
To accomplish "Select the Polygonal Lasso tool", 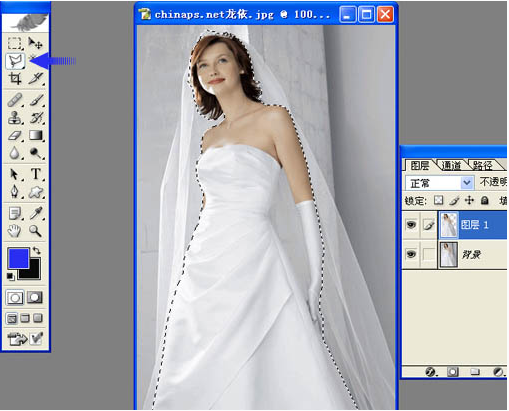I will click(x=15, y=61).
